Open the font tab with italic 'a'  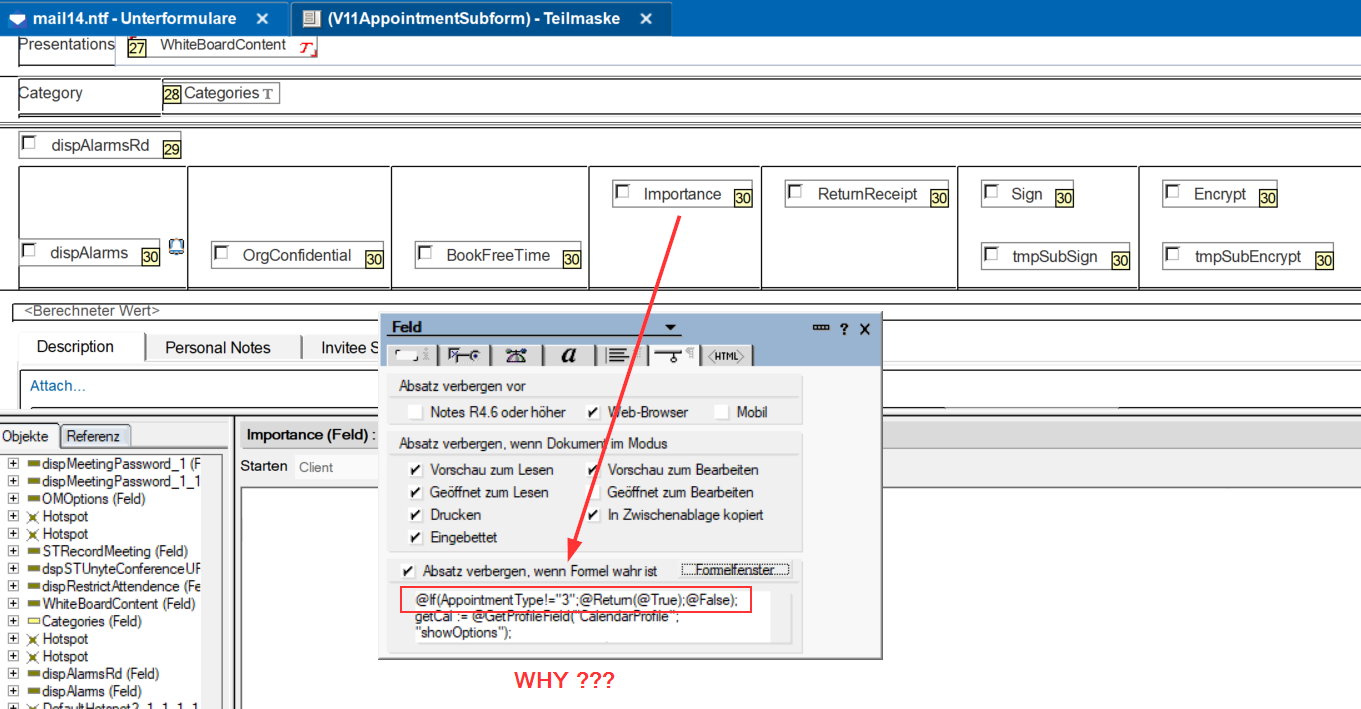(x=569, y=355)
